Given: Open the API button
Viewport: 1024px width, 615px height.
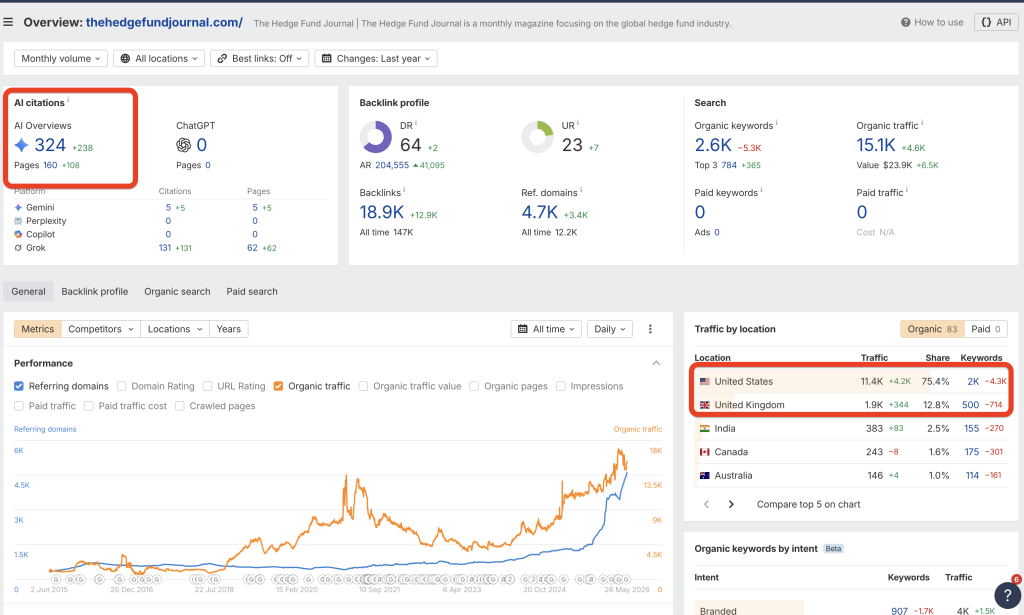Looking at the screenshot, I should tap(996, 22).
